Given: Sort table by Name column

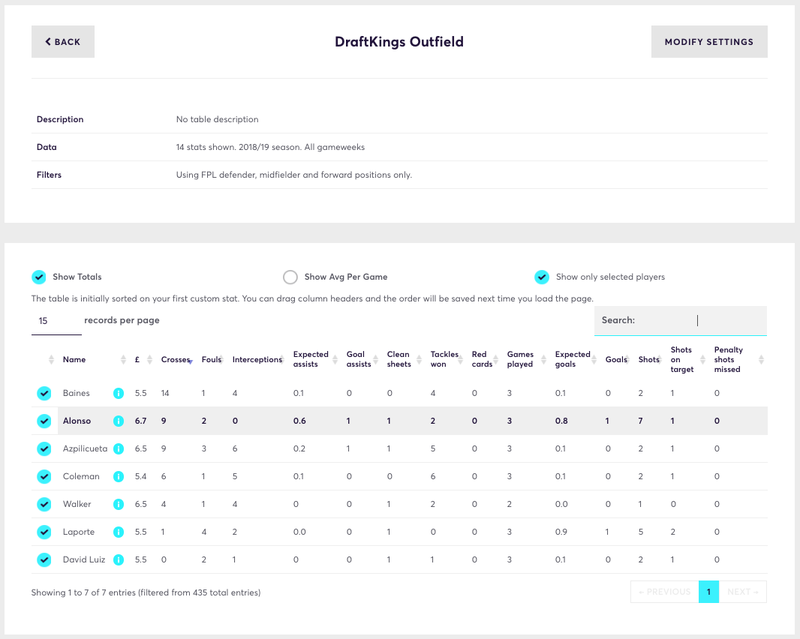Looking at the screenshot, I should pos(74,359).
